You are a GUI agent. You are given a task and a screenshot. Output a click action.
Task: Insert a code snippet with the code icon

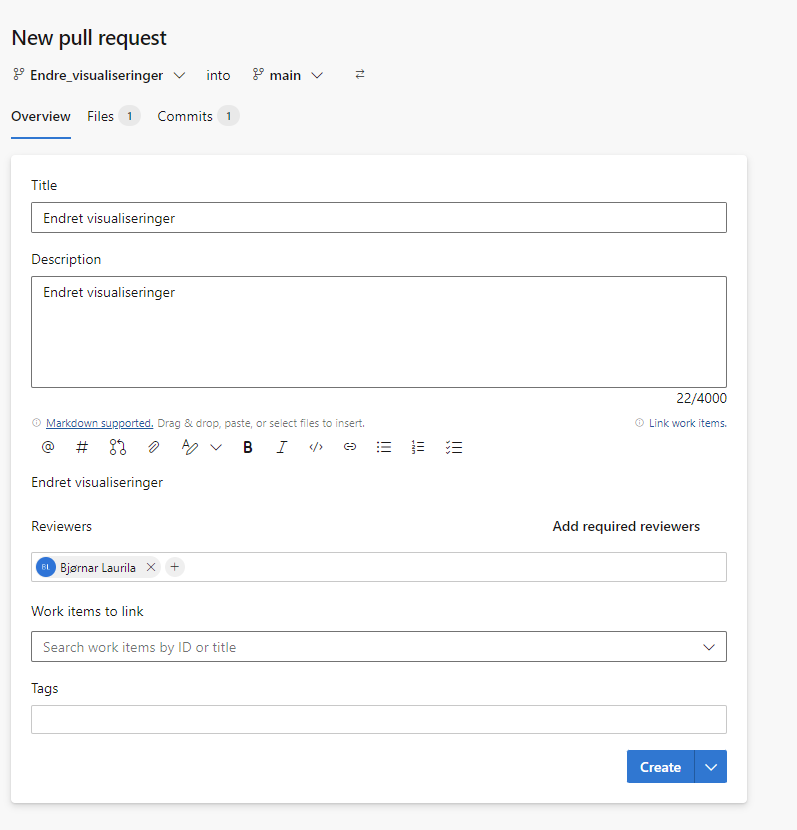[316, 447]
